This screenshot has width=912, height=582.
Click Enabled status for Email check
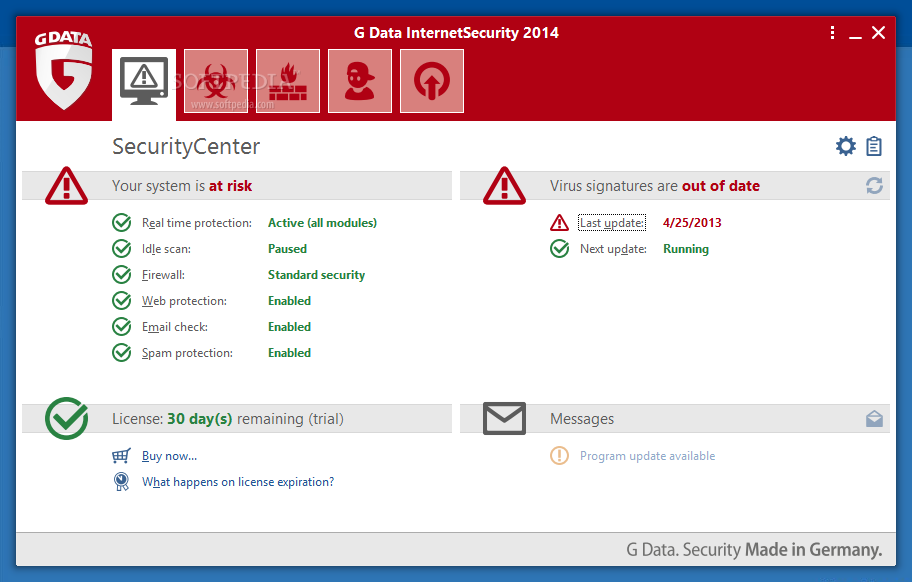pyautogui.click(x=289, y=327)
